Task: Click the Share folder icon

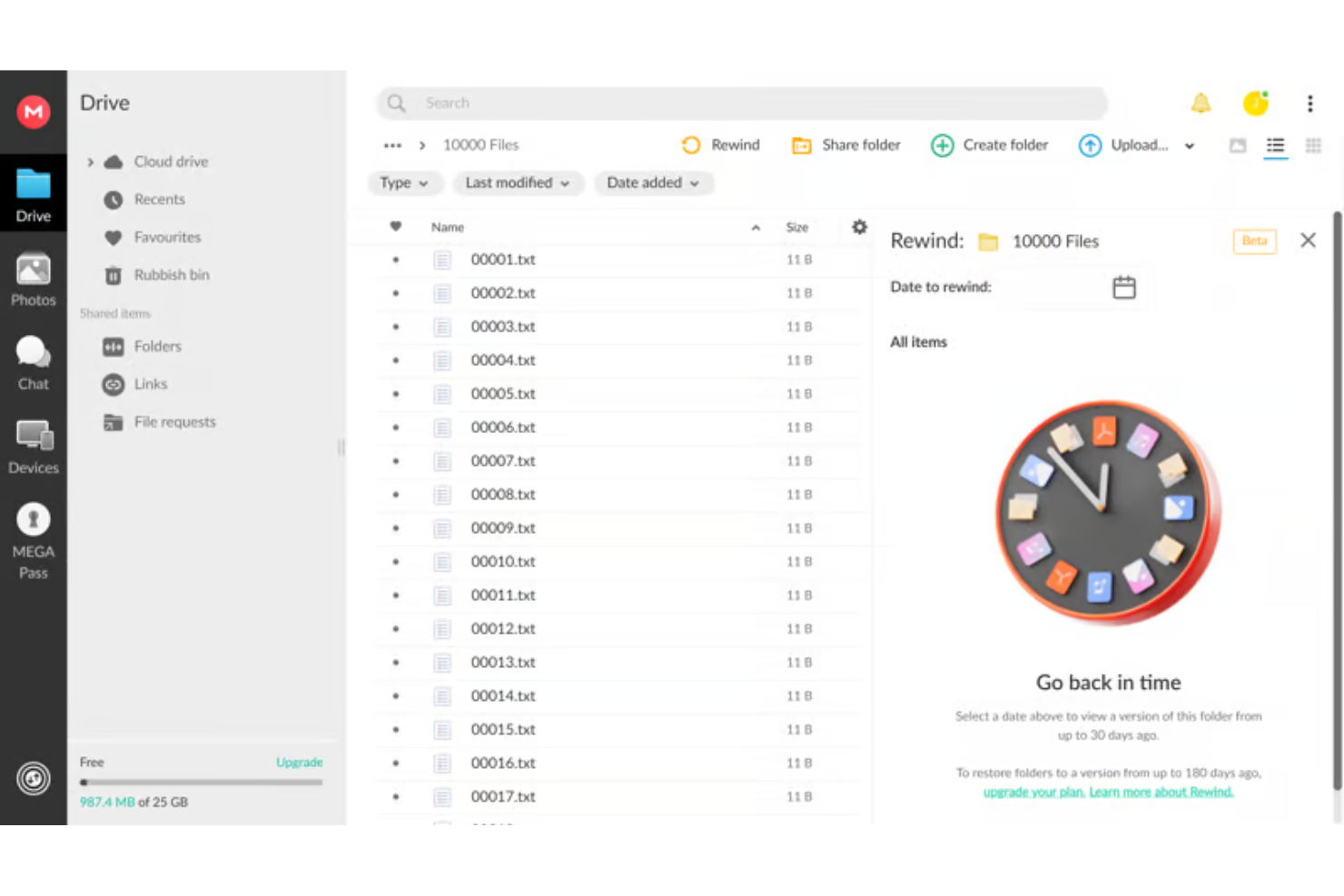Action: coord(802,145)
